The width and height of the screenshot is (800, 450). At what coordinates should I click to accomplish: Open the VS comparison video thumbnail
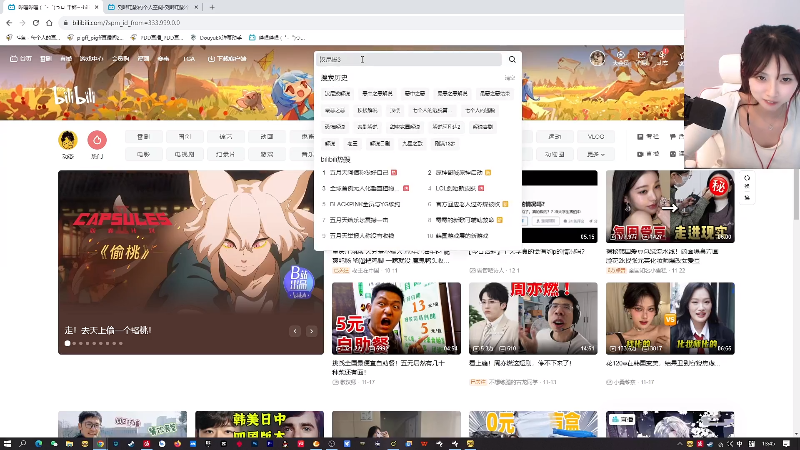click(670, 318)
